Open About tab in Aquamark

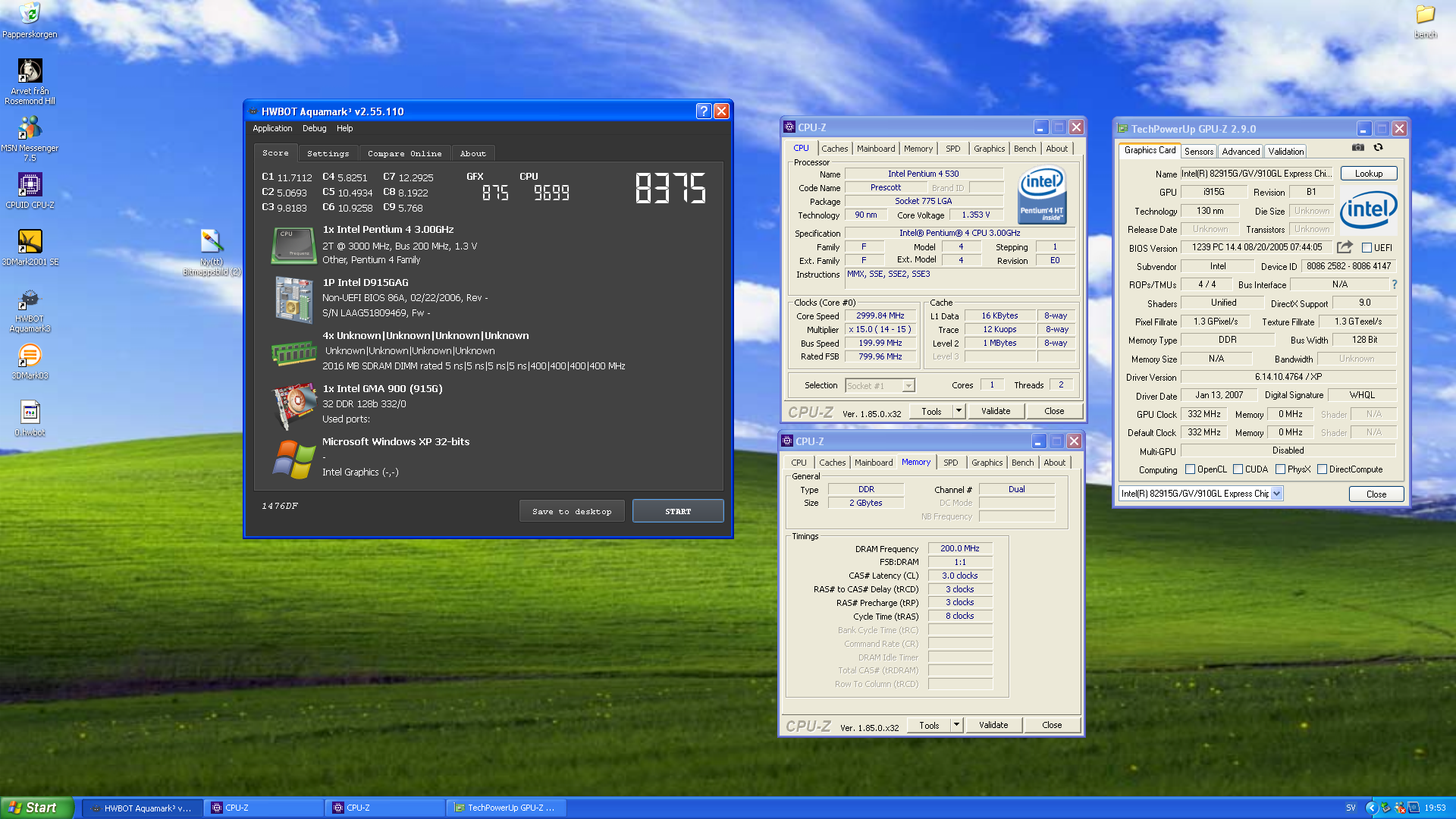(x=473, y=153)
